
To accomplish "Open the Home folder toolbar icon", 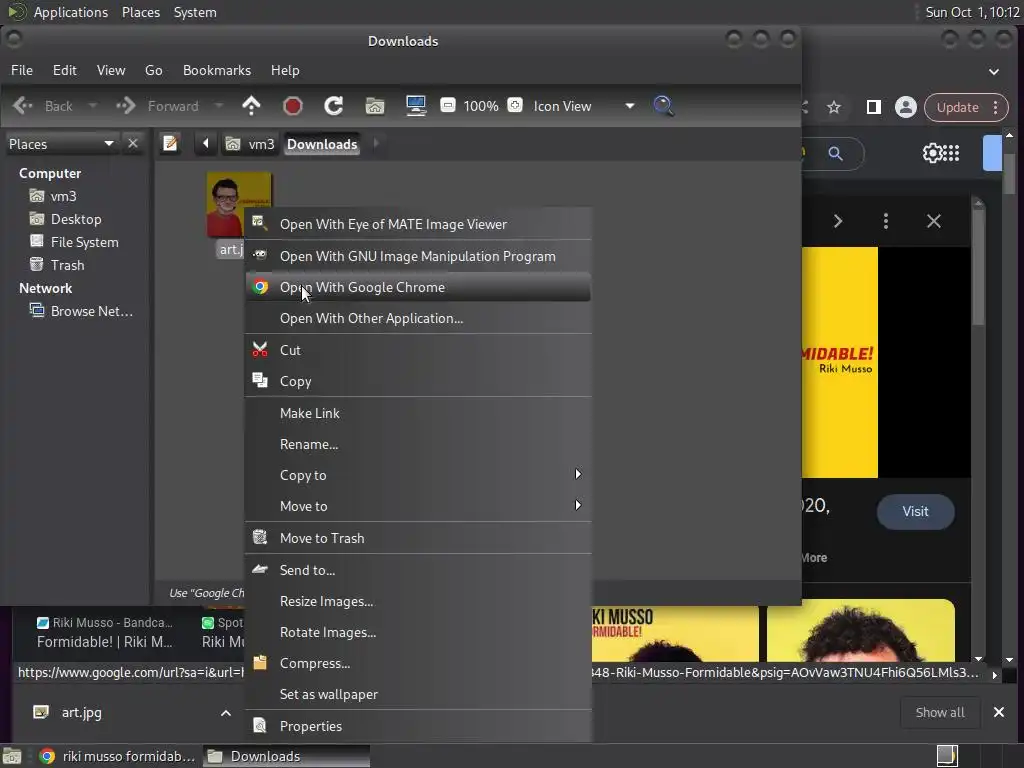I will pyautogui.click(x=375, y=106).
